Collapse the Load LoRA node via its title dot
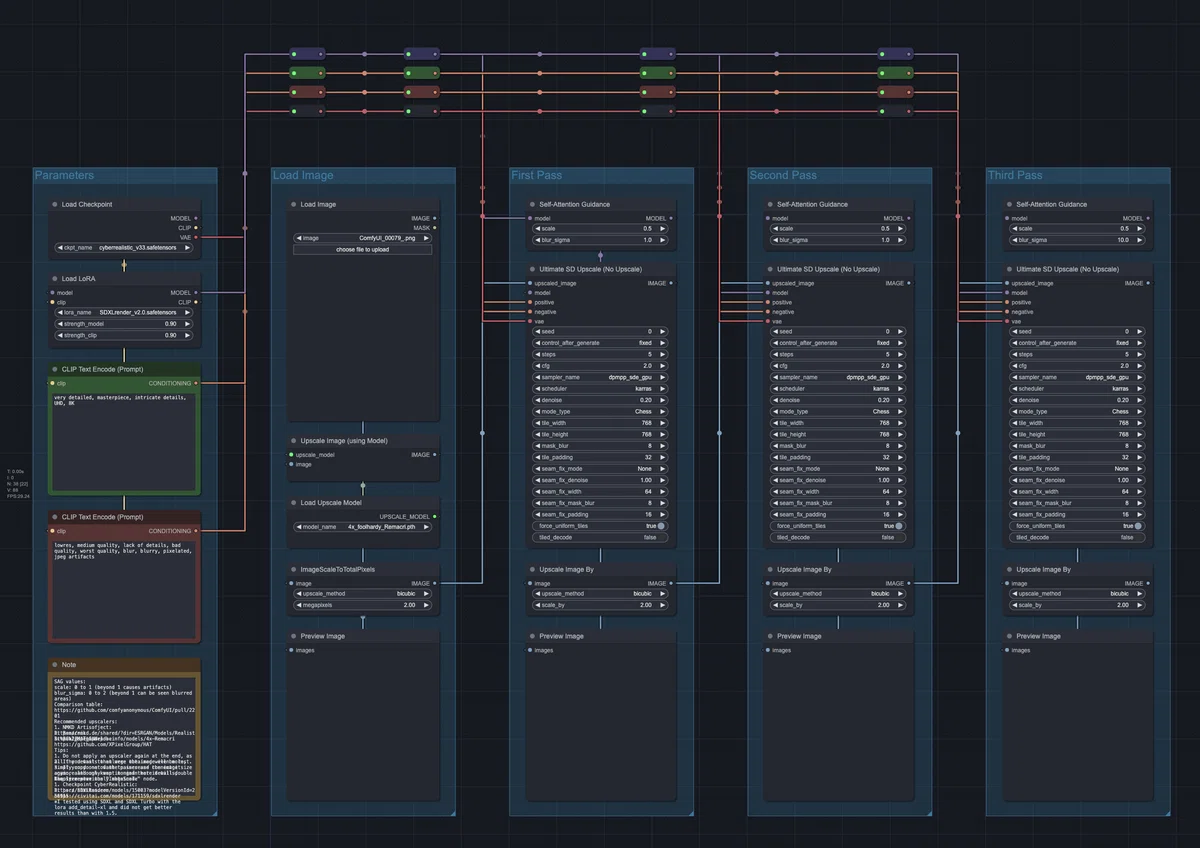The image size is (1200, 848). (54, 279)
